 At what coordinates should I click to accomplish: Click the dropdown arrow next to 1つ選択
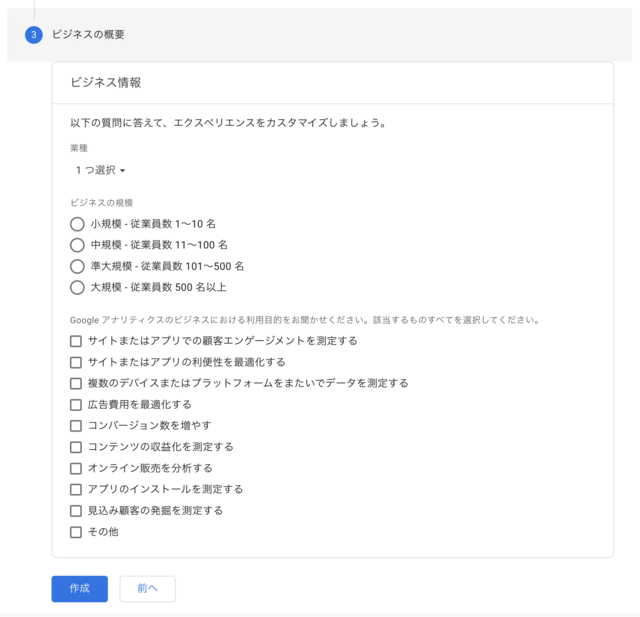(122, 171)
